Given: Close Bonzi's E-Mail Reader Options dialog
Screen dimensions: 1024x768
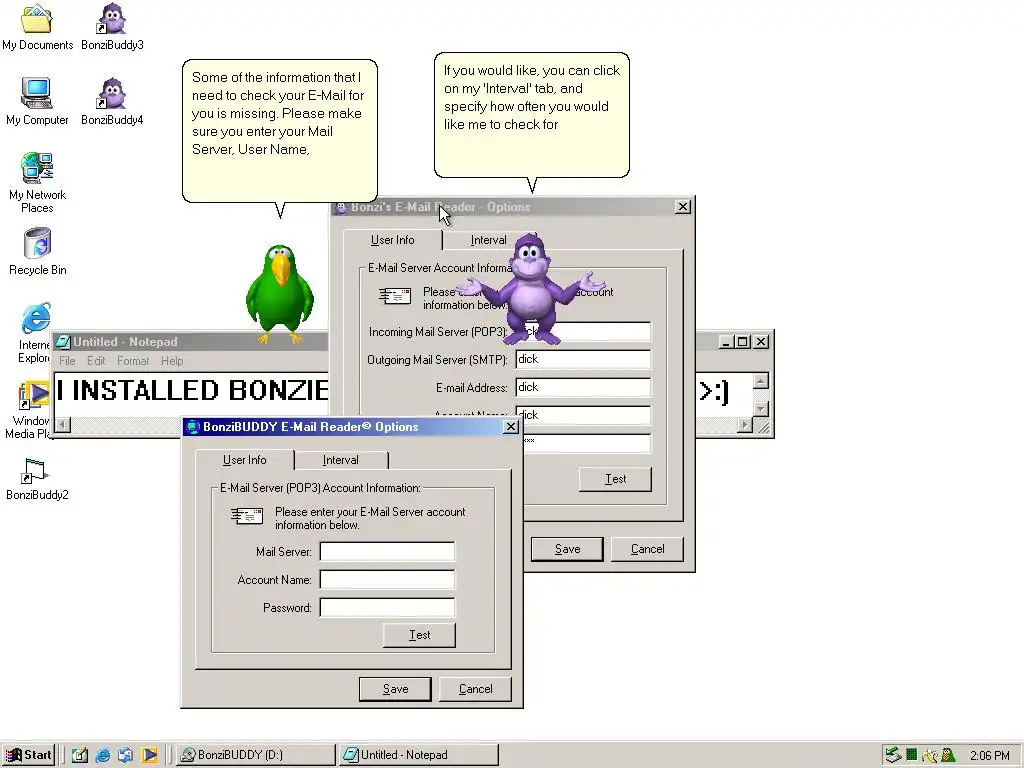Looking at the screenshot, I should click(683, 207).
